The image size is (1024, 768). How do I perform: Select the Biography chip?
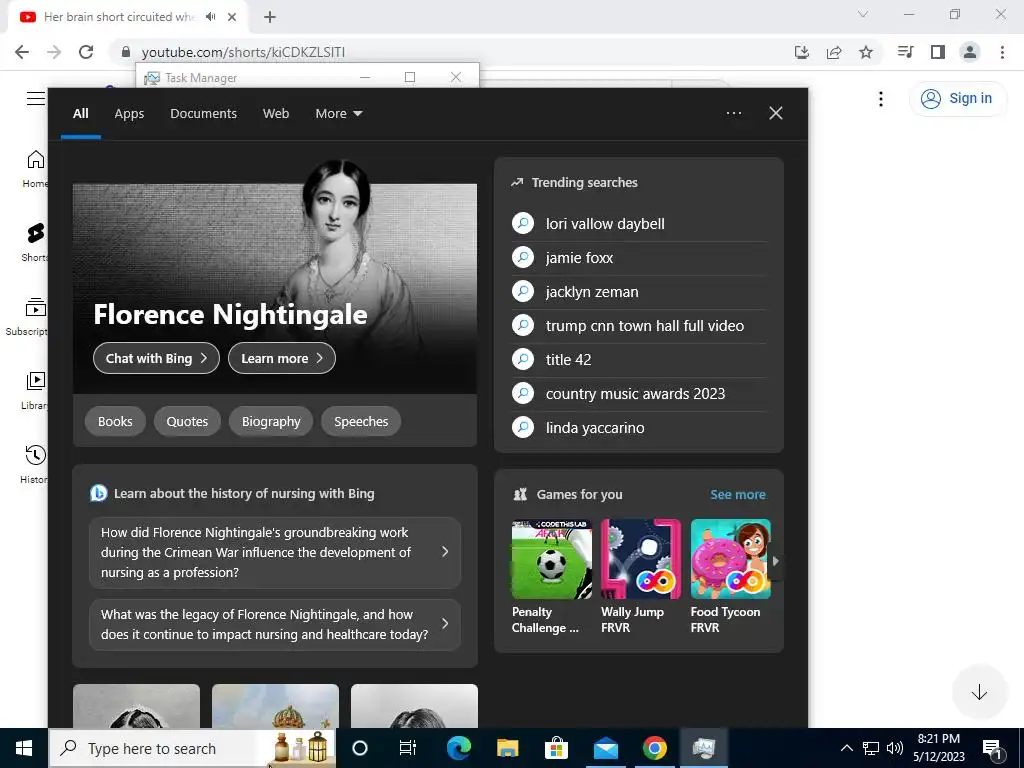271,421
